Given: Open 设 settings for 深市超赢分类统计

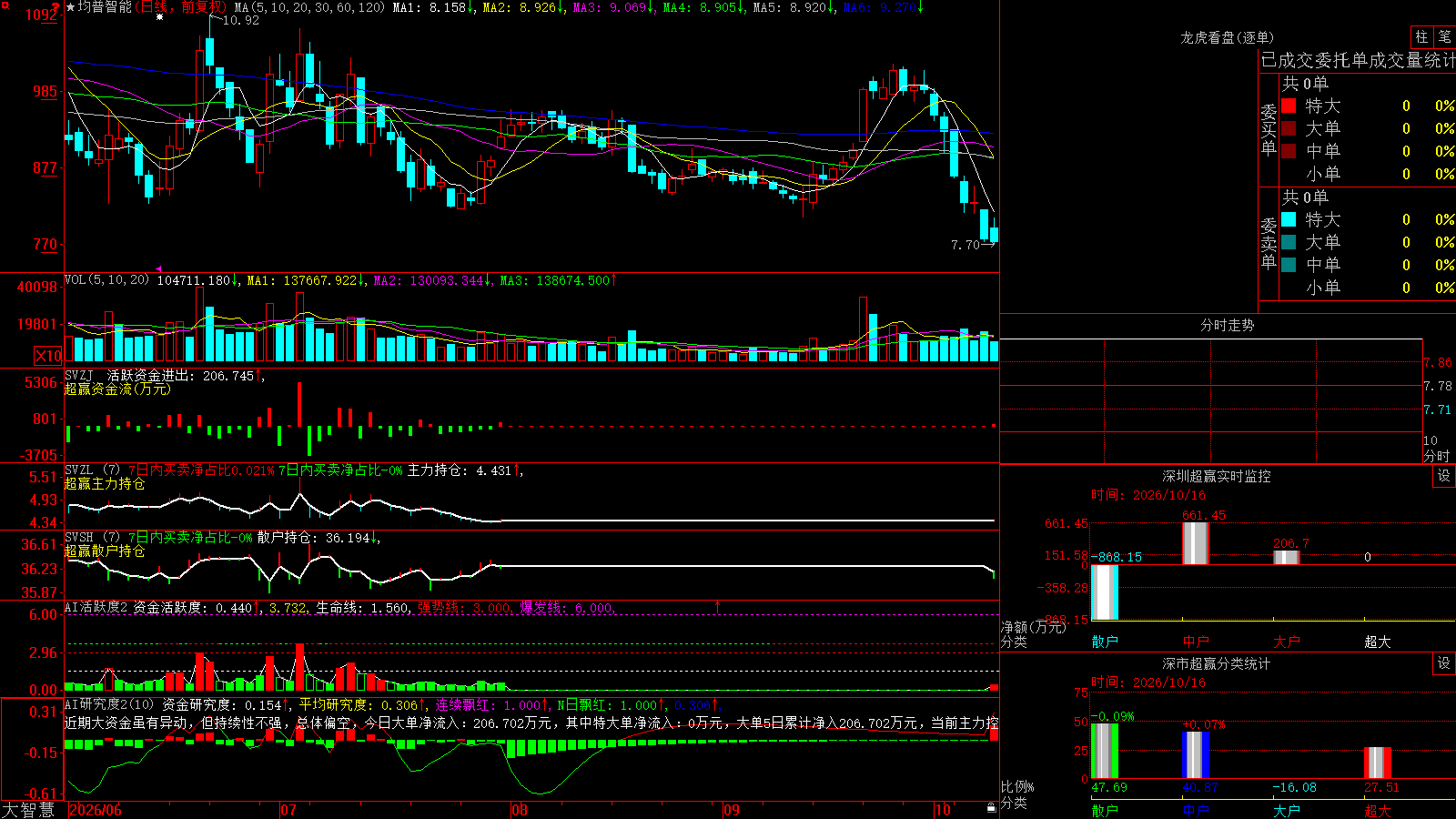Looking at the screenshot, I should tap(1444, 663).
